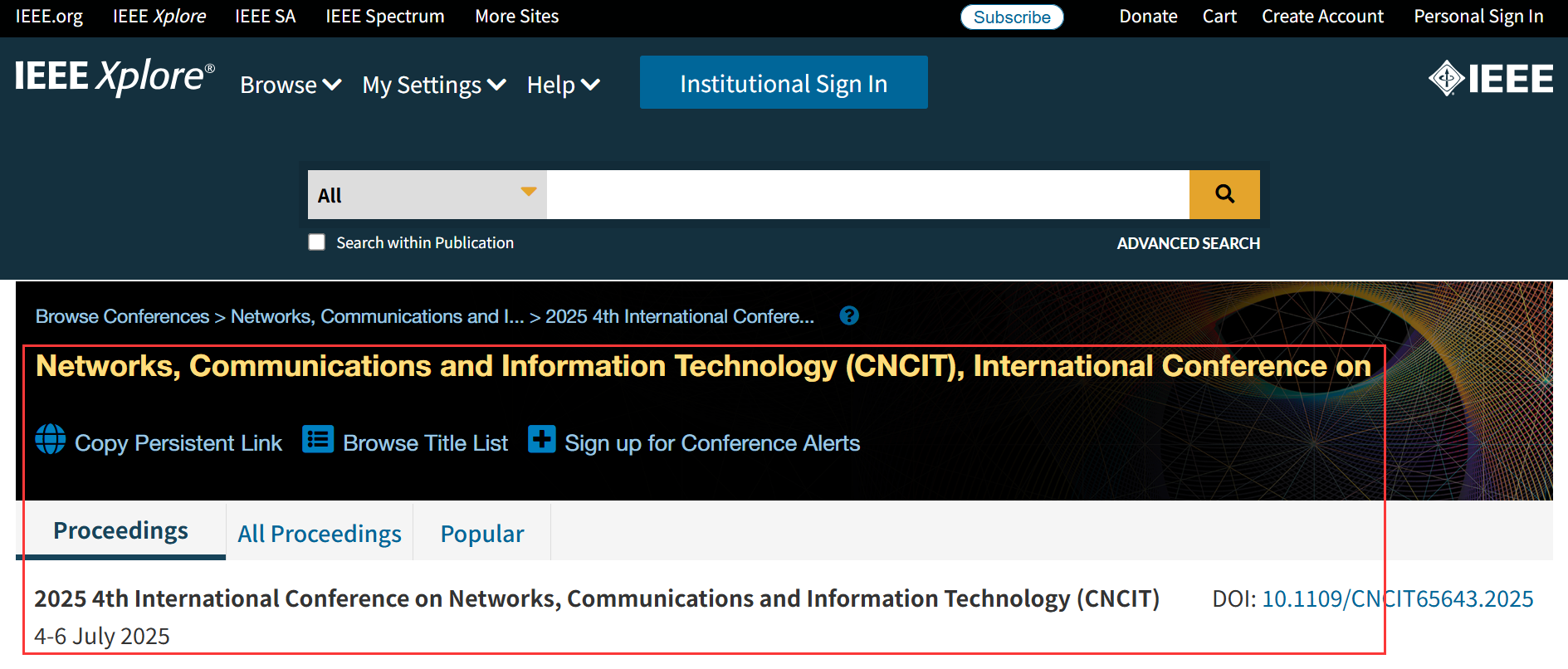
Task: Click into the search text field
Action: (867, 195)
